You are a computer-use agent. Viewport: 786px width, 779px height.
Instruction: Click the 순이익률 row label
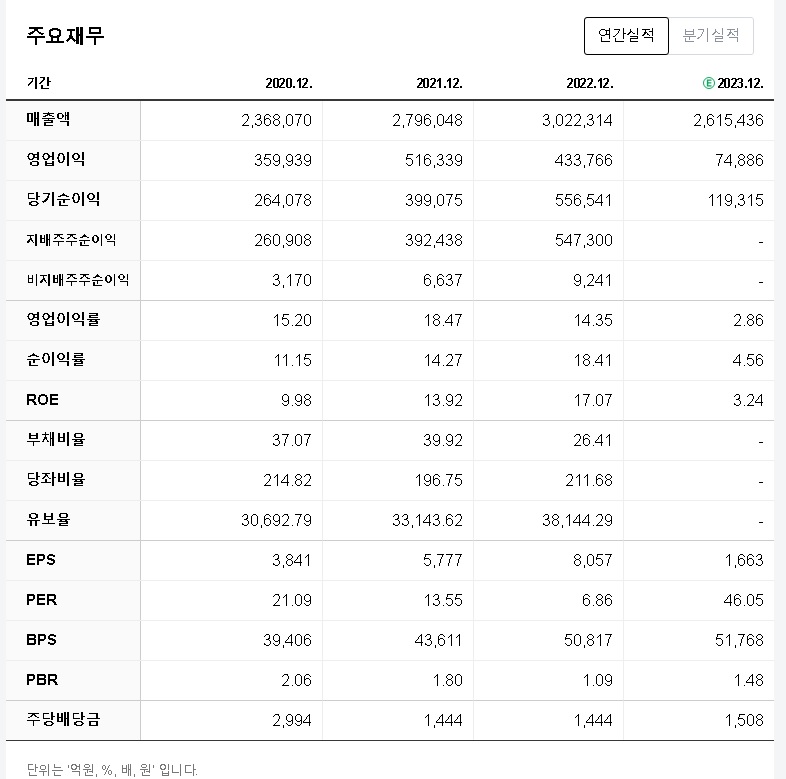click(x=56, y=359)
